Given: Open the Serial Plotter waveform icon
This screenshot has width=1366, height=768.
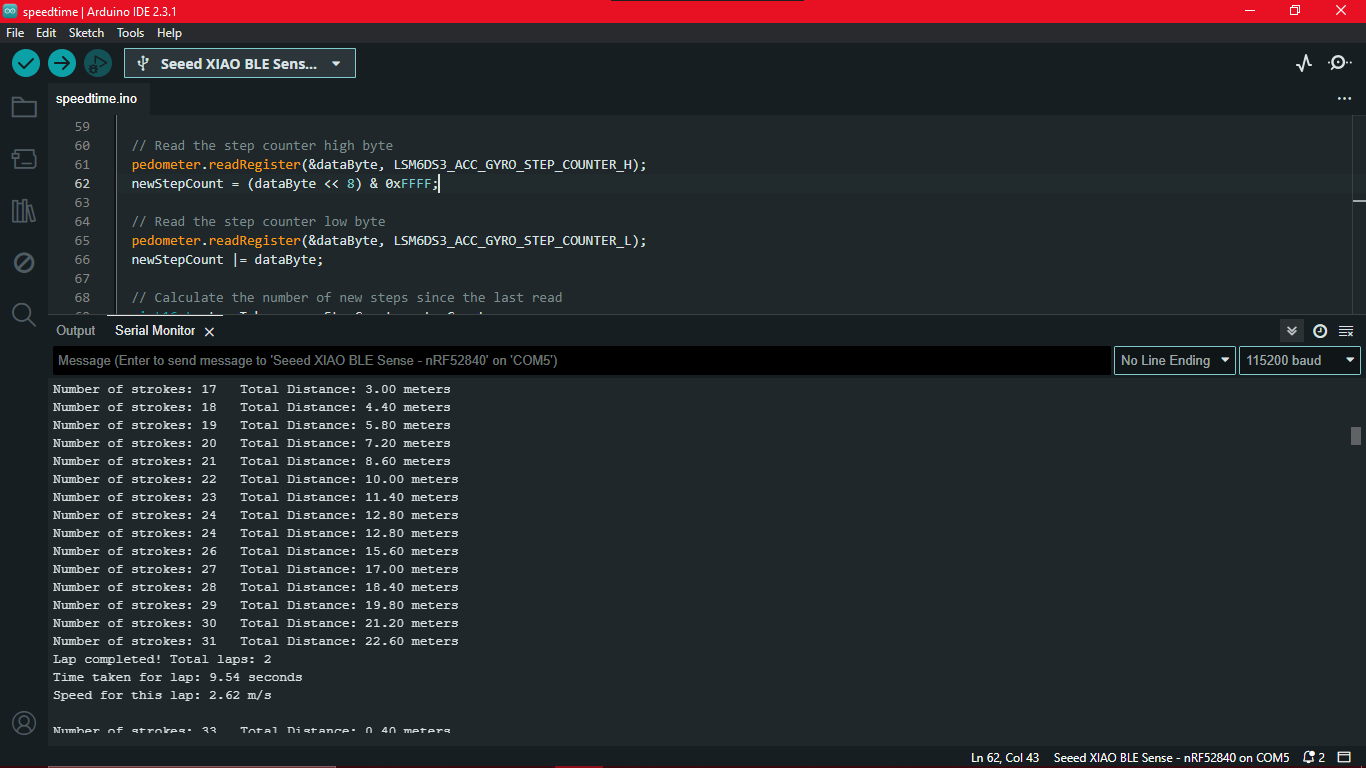Looking at the screenshot, I should pos(1303,63).
